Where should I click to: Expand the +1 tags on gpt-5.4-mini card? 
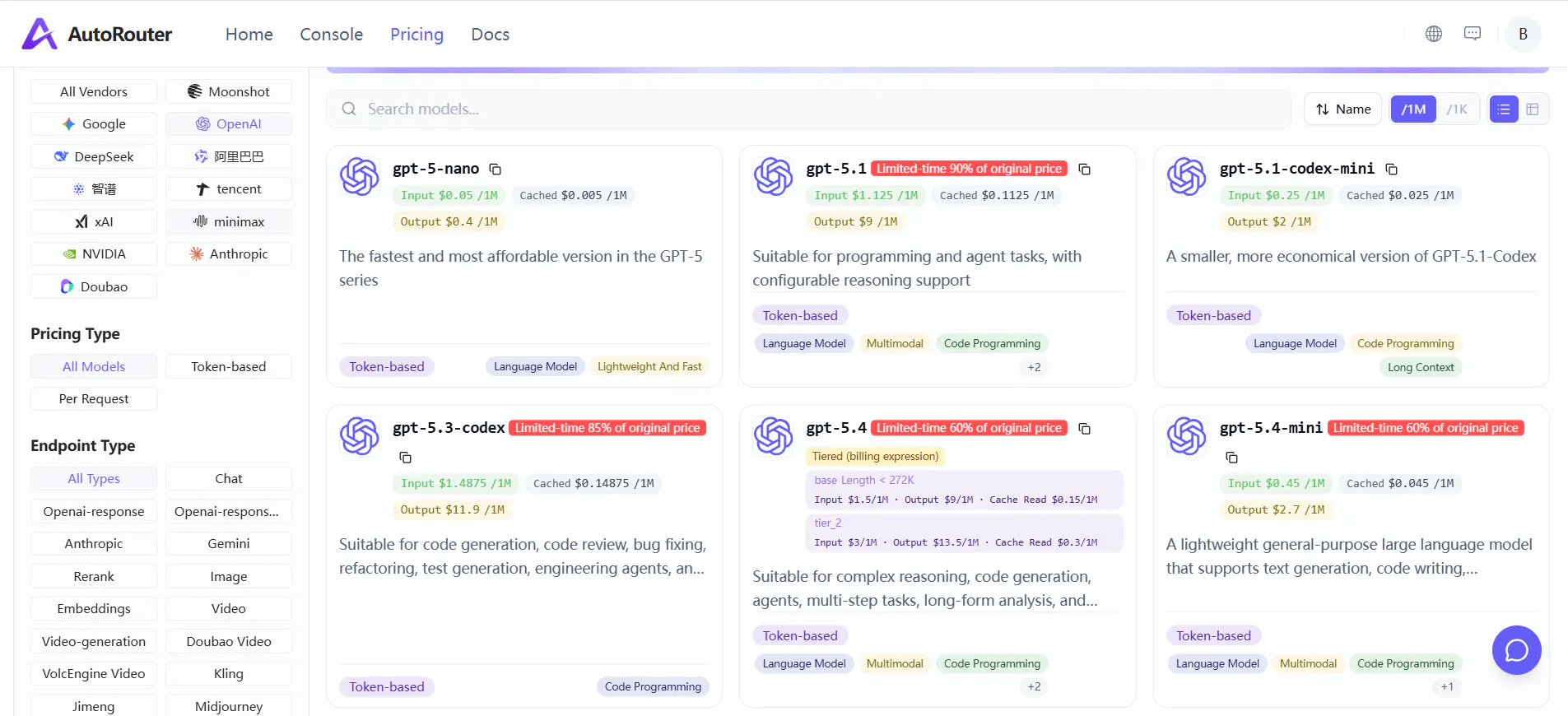pos(1447,686)
